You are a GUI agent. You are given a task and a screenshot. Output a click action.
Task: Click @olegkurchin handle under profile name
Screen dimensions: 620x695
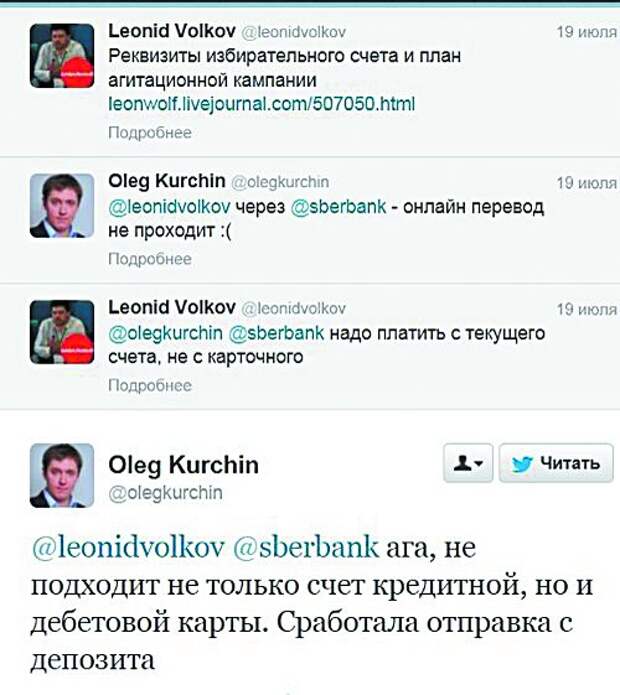click(165, 493)
